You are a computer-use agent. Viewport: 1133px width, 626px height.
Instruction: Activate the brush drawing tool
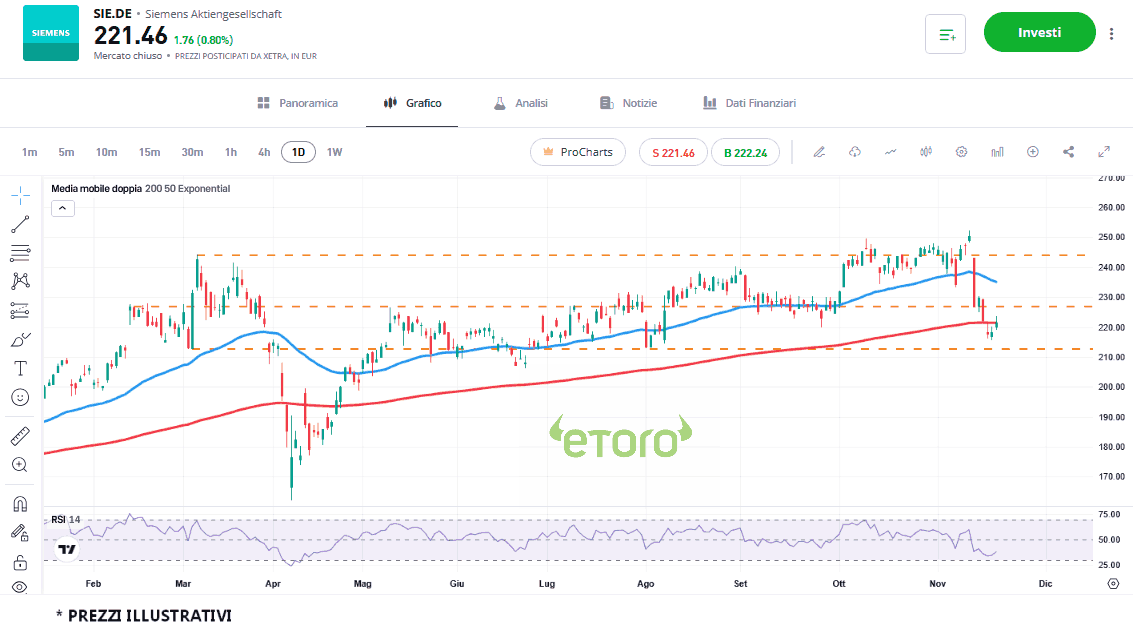(20, 340)
